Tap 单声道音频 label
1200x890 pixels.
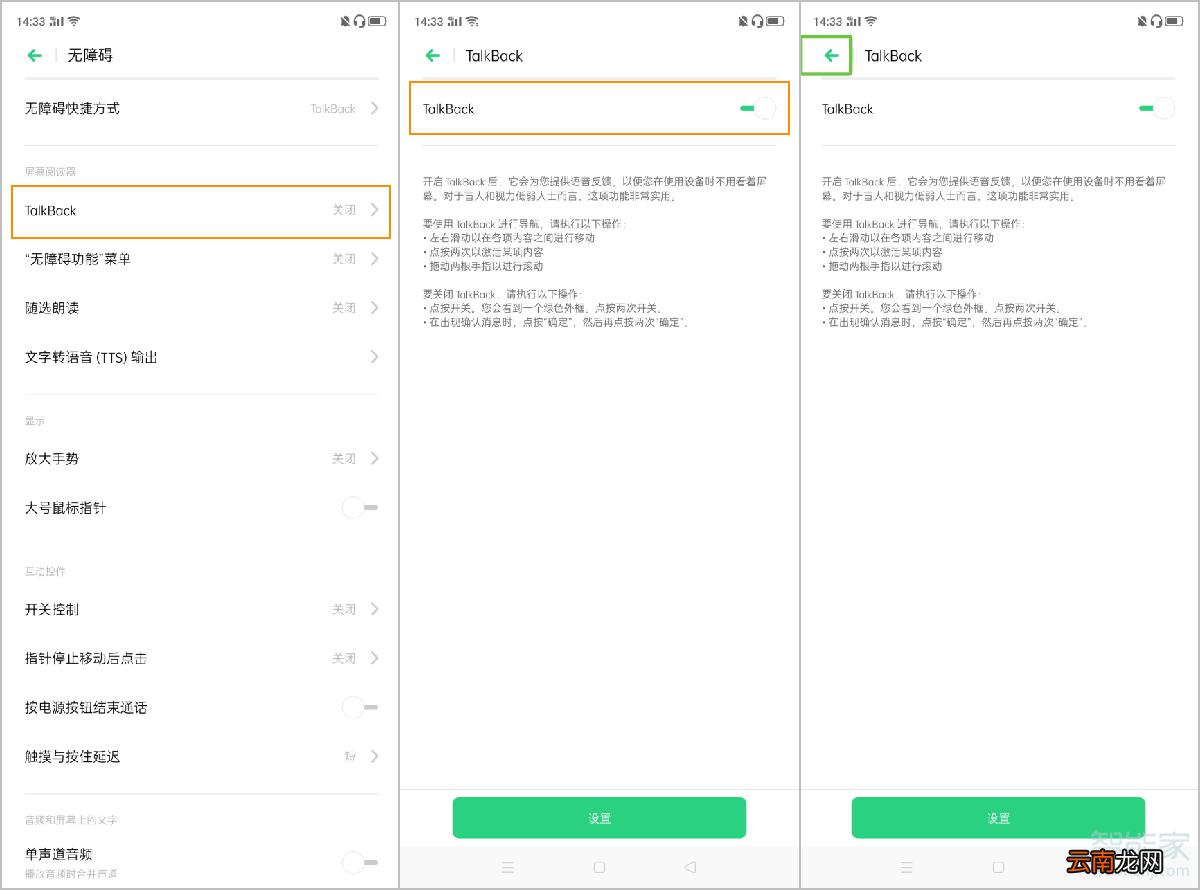coord(59,853)
